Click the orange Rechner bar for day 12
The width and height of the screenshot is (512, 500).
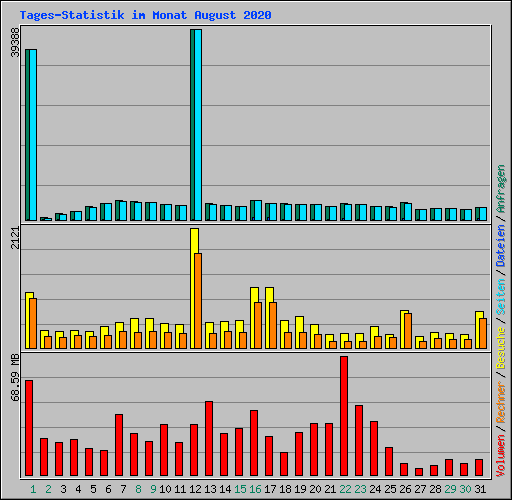[x=198, y=301]
